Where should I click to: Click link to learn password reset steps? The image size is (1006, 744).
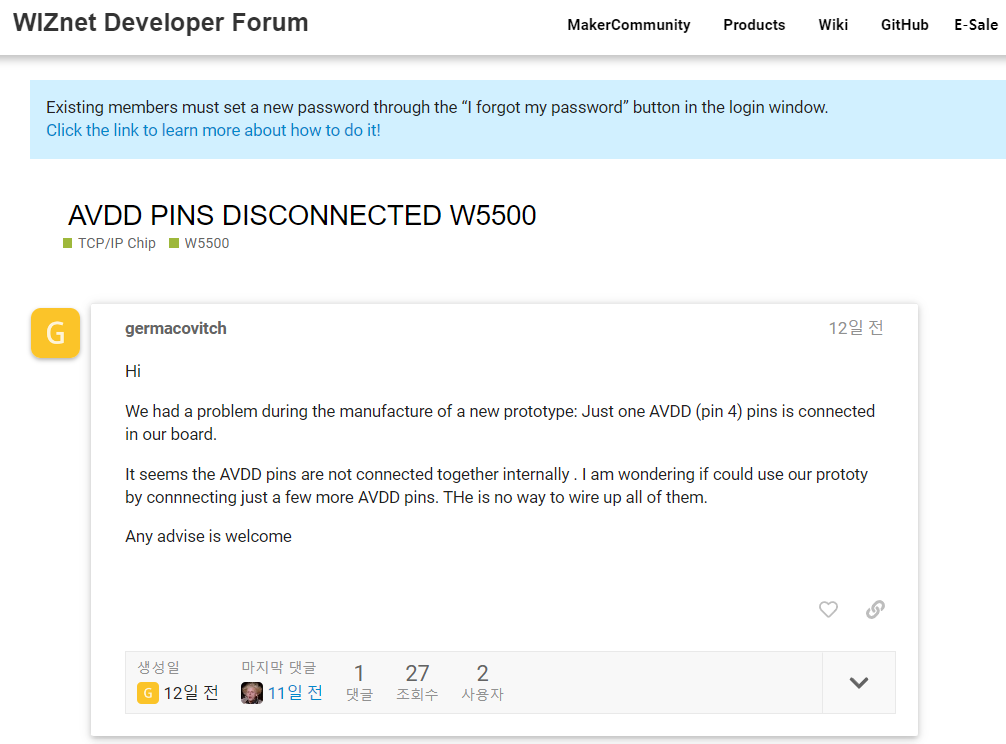point(213,130)
